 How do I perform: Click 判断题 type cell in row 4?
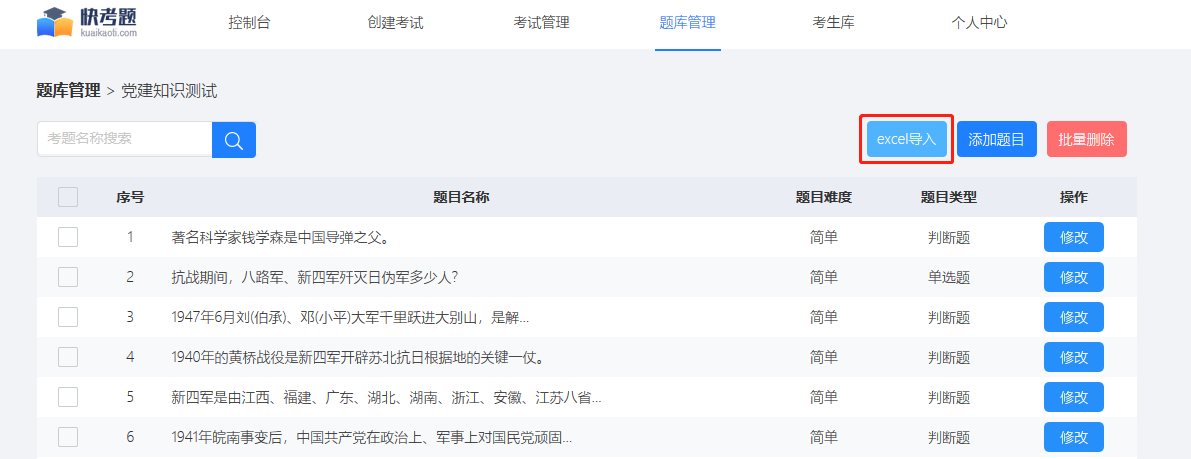tap(949, 357)
